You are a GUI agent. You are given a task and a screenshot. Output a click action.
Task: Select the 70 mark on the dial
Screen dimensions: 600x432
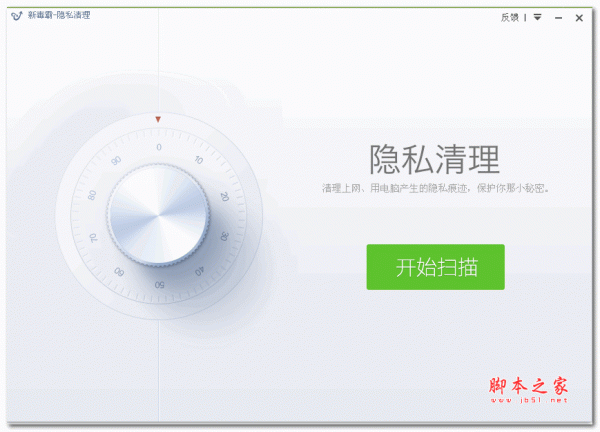pos(93,238)
